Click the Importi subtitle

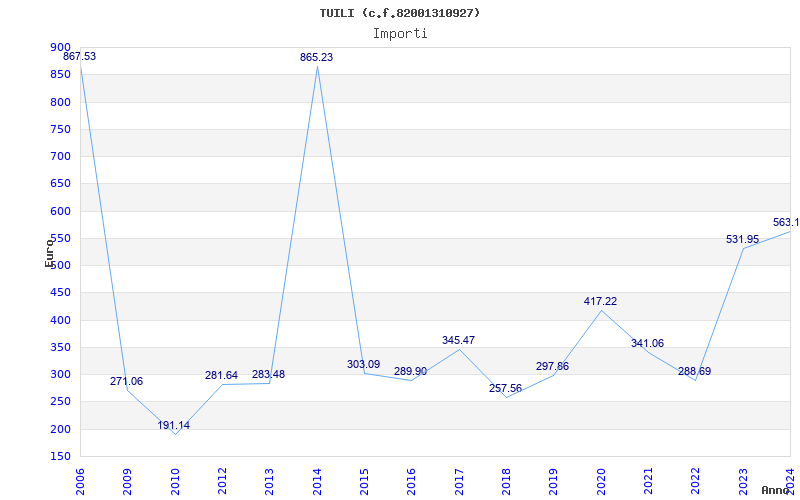coord(400,34)
